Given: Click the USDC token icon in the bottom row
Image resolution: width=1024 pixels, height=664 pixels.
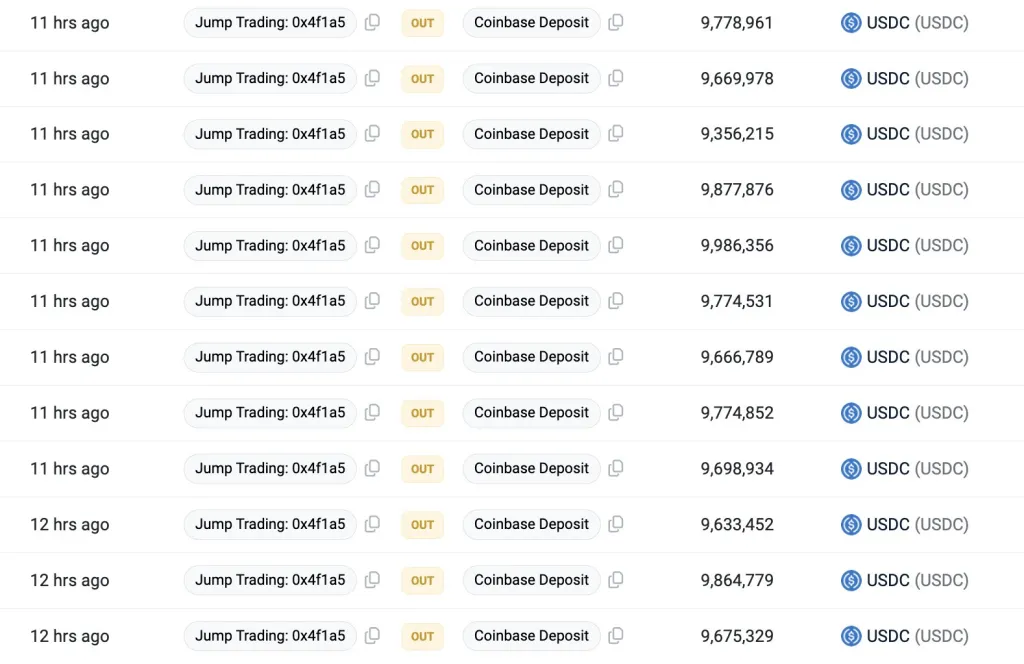Looking at the screenshot, I should click(851, 636).
